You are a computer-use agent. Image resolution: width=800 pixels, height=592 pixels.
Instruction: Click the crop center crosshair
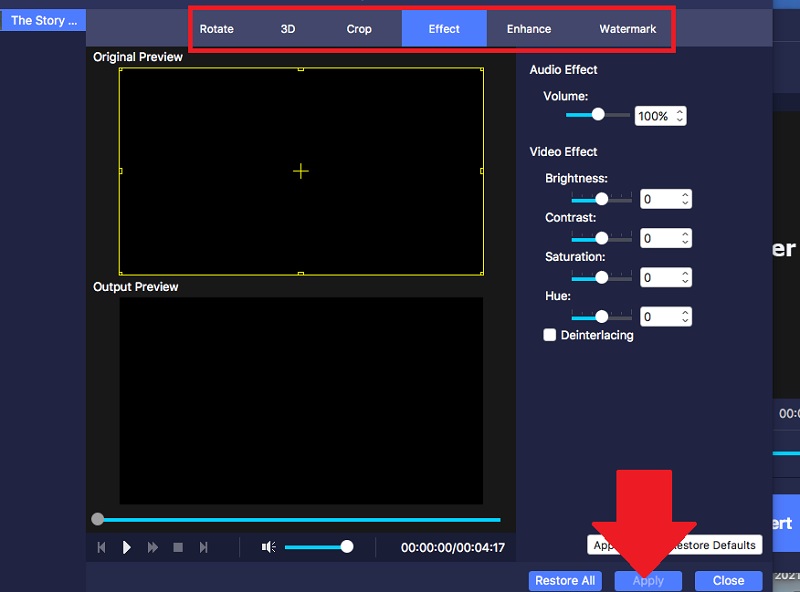[x=301, y=171]
